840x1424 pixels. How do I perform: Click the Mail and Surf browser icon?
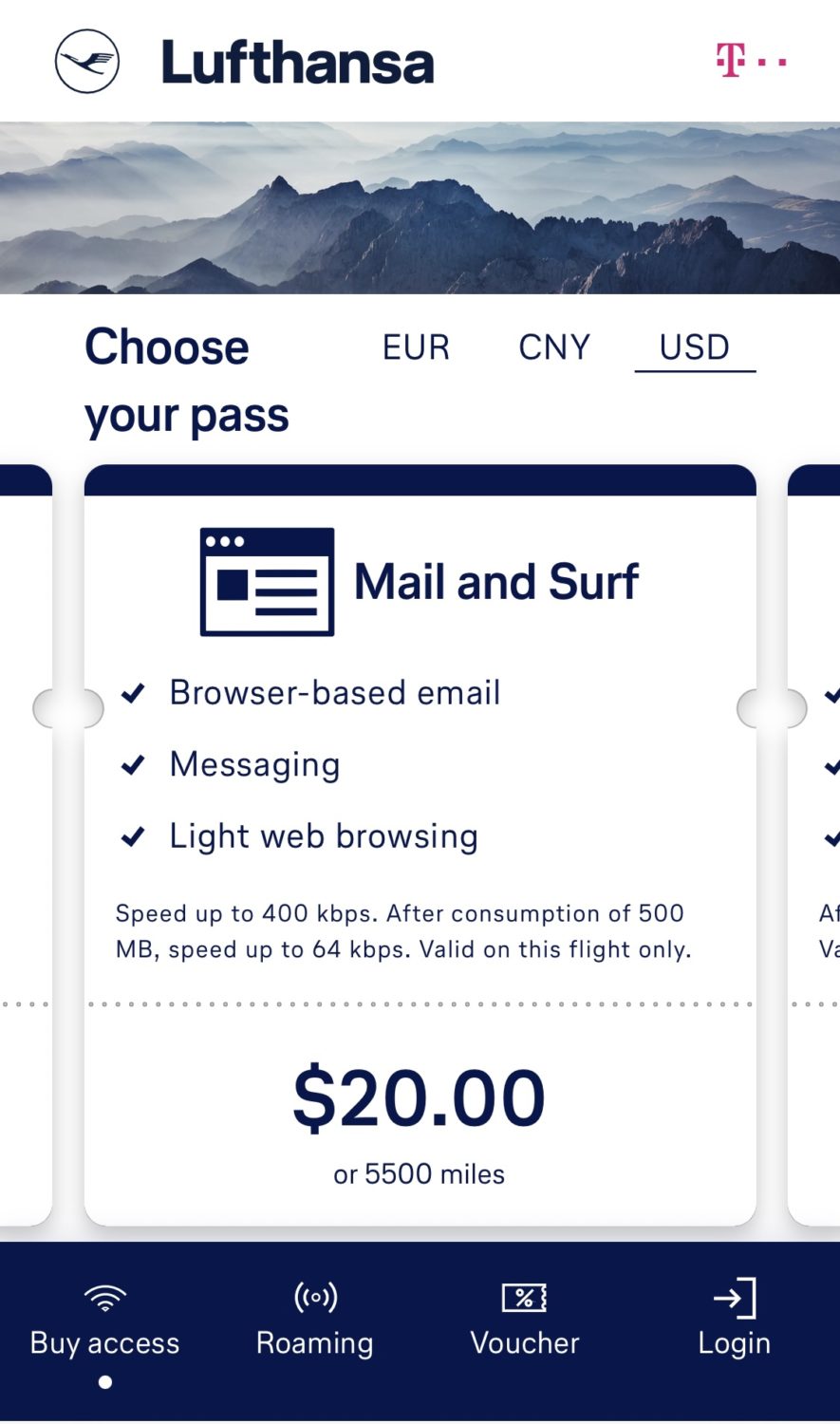click(267, 580)
